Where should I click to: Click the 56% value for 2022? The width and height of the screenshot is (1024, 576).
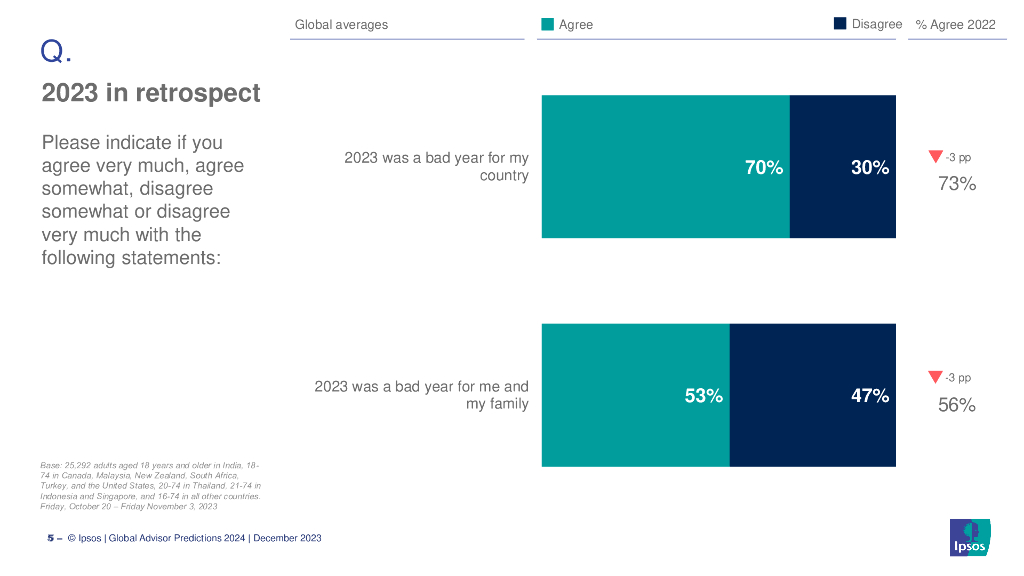(956, 405)
